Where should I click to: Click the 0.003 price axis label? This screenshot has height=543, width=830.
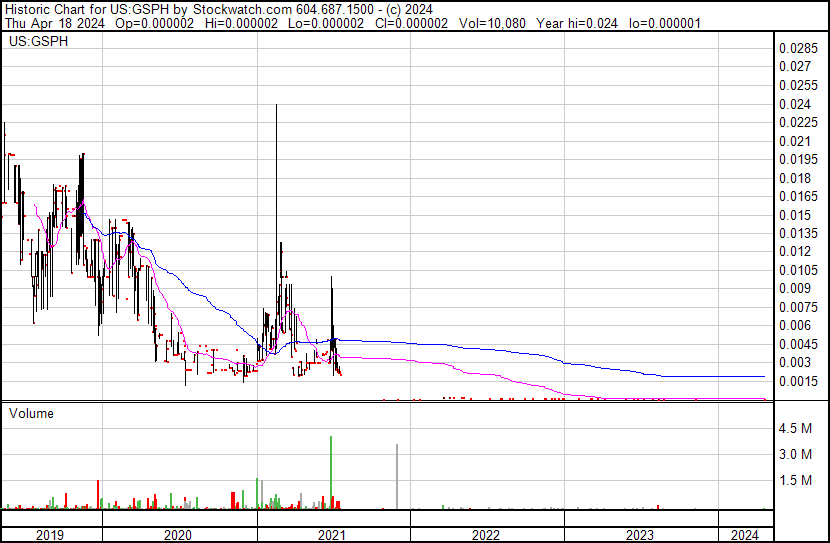click(795, 363)
